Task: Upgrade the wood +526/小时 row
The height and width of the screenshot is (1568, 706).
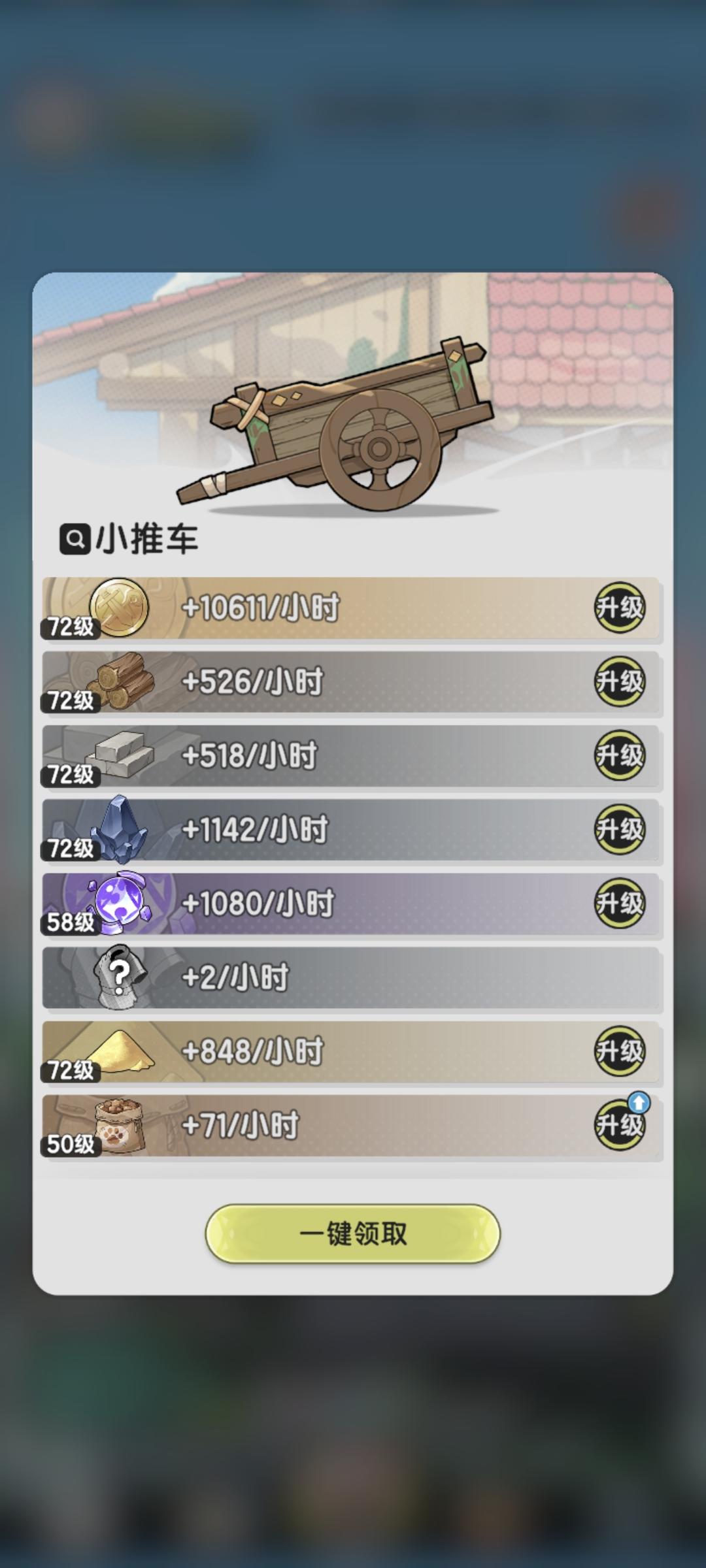Action: coord(620,681)
